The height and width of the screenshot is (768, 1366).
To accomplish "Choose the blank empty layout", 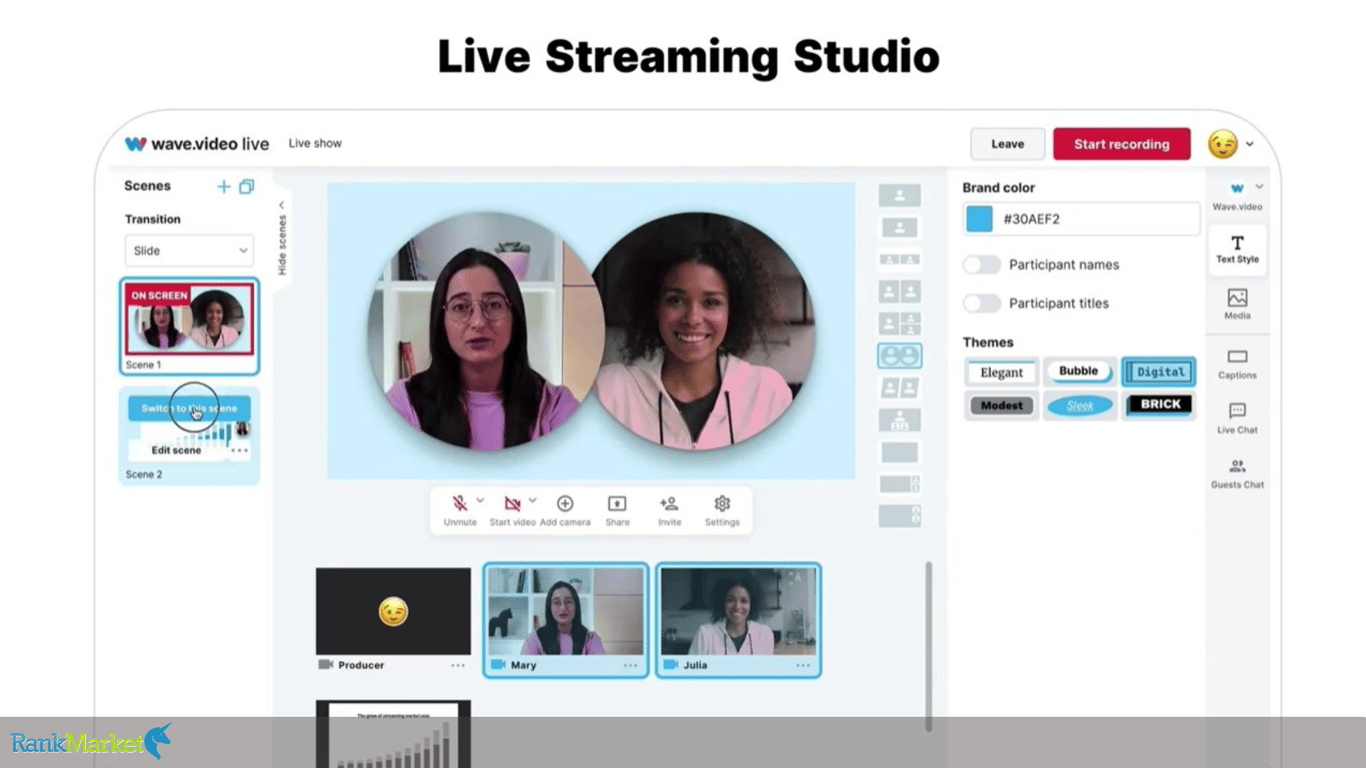I will pyautogui.click(x=900, y=452).
